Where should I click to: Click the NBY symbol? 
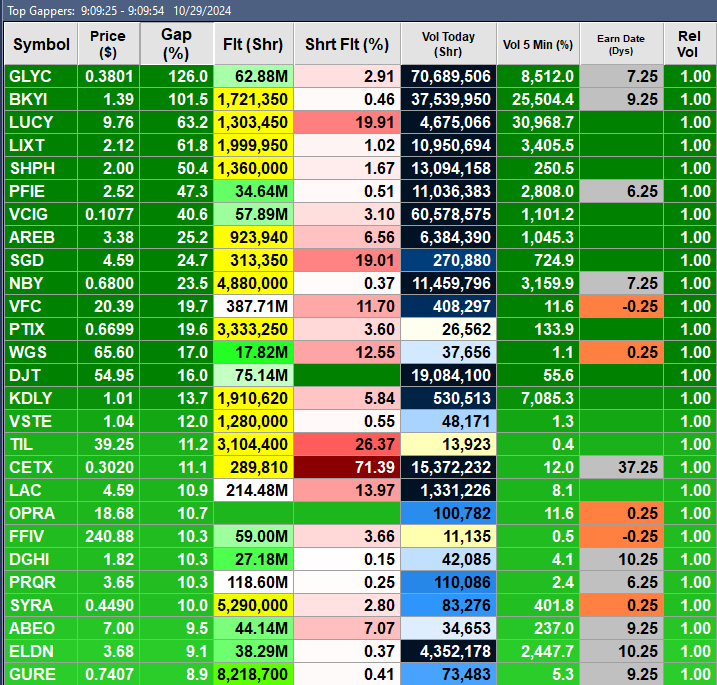tap(41, 283)
